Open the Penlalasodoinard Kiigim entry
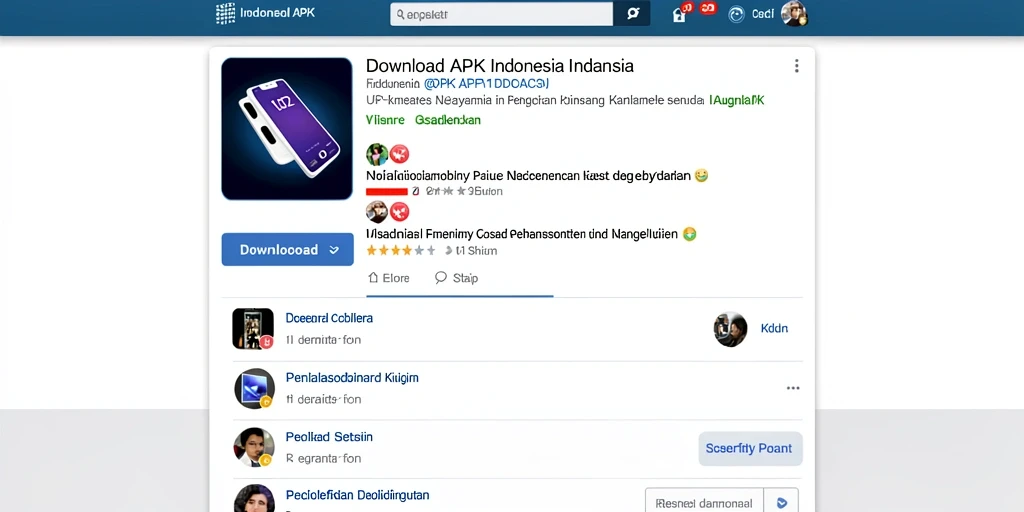This screenshot has width=1024, height=512. (x=352, y=377)
